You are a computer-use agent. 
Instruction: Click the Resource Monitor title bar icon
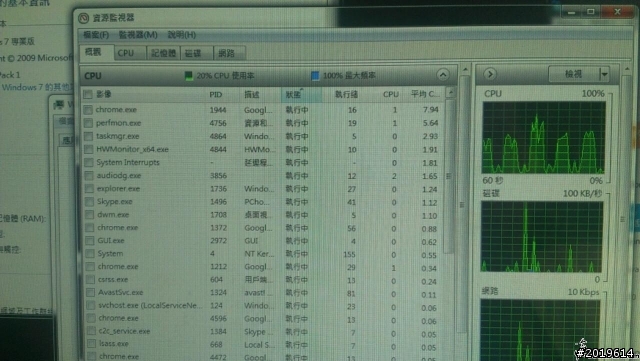tap(83, 18)
